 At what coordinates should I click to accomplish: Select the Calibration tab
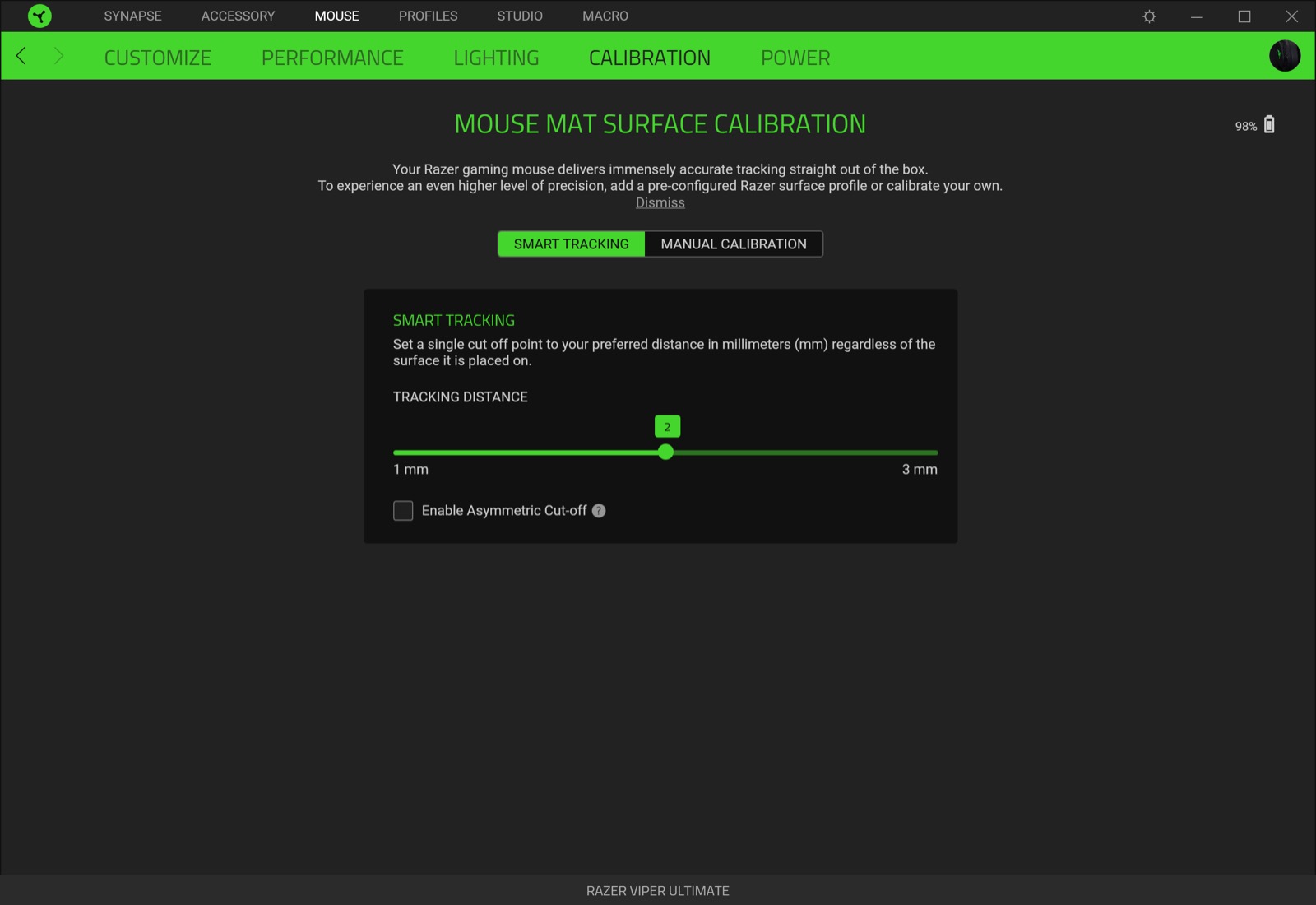pyautogui.click(x=650, y=58)
